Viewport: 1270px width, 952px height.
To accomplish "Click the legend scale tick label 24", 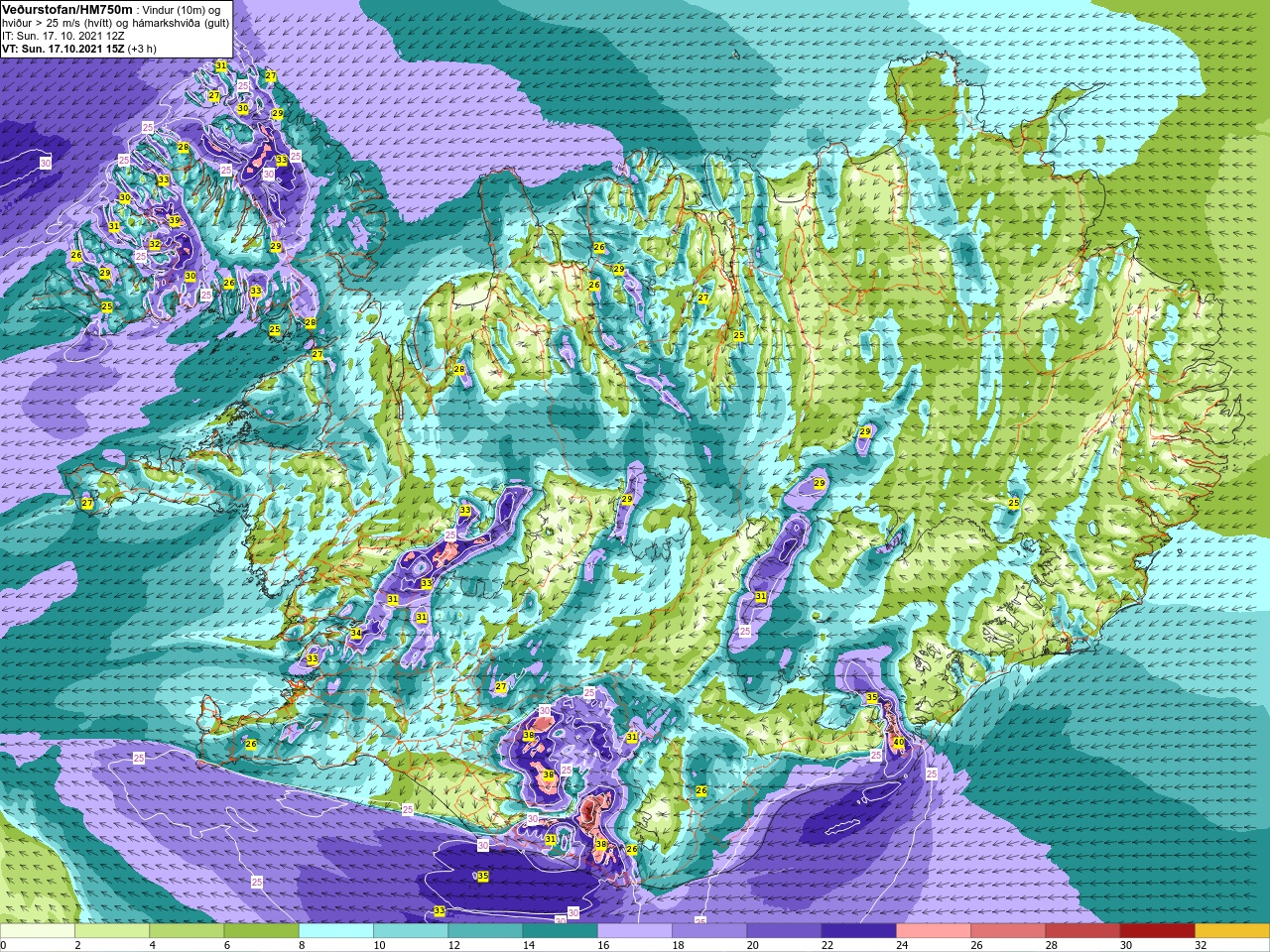I will 902,945.
